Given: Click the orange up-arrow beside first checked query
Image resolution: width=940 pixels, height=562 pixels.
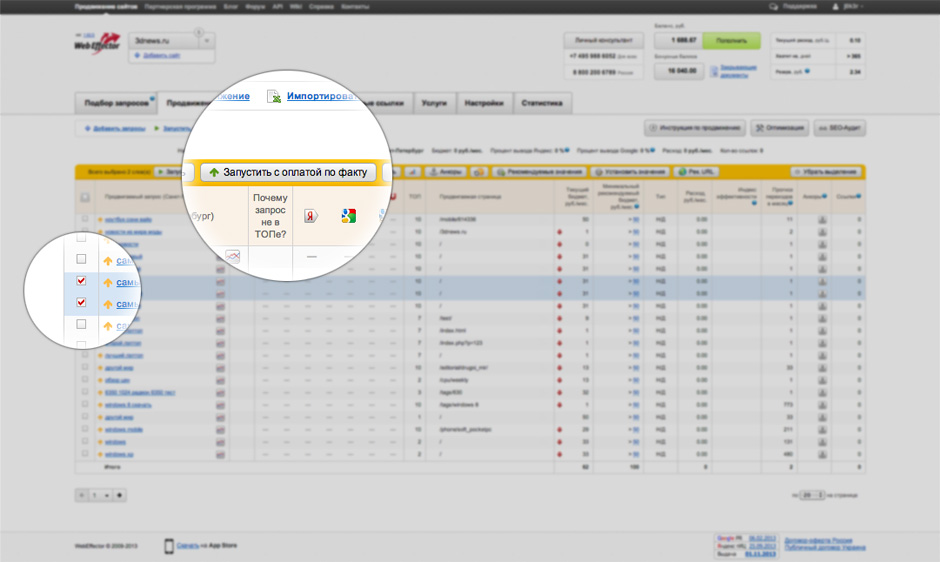Looking at the screenshot, I should click(x=107, y=283).
